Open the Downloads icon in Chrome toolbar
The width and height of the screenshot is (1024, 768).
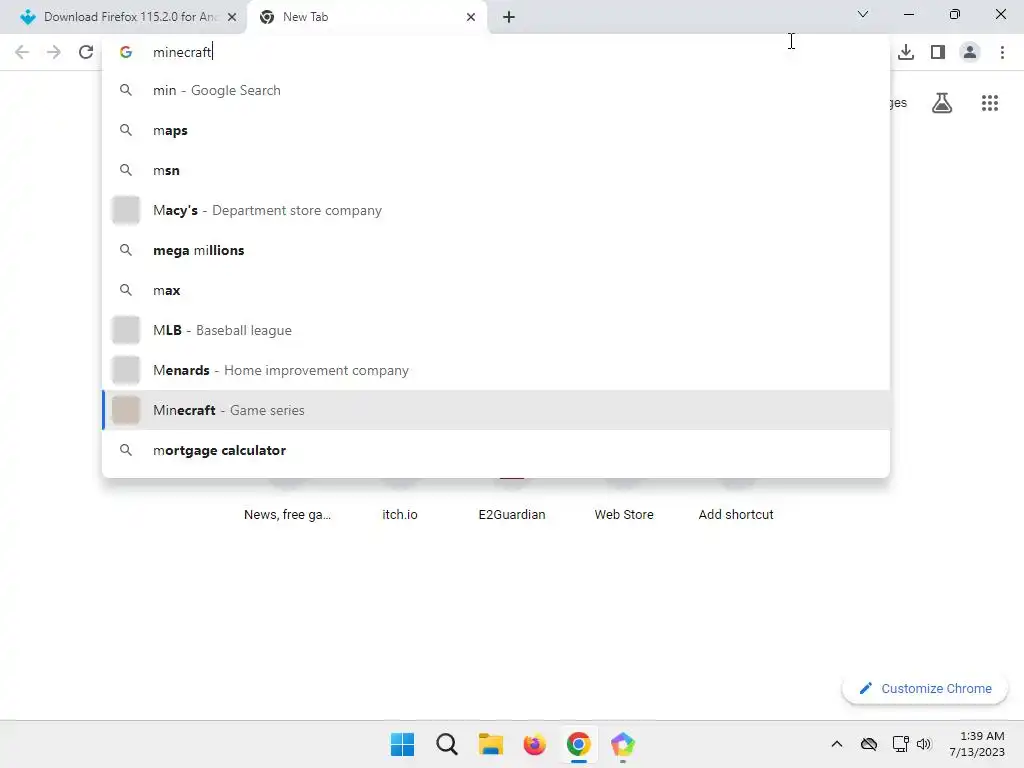[906, 52]
